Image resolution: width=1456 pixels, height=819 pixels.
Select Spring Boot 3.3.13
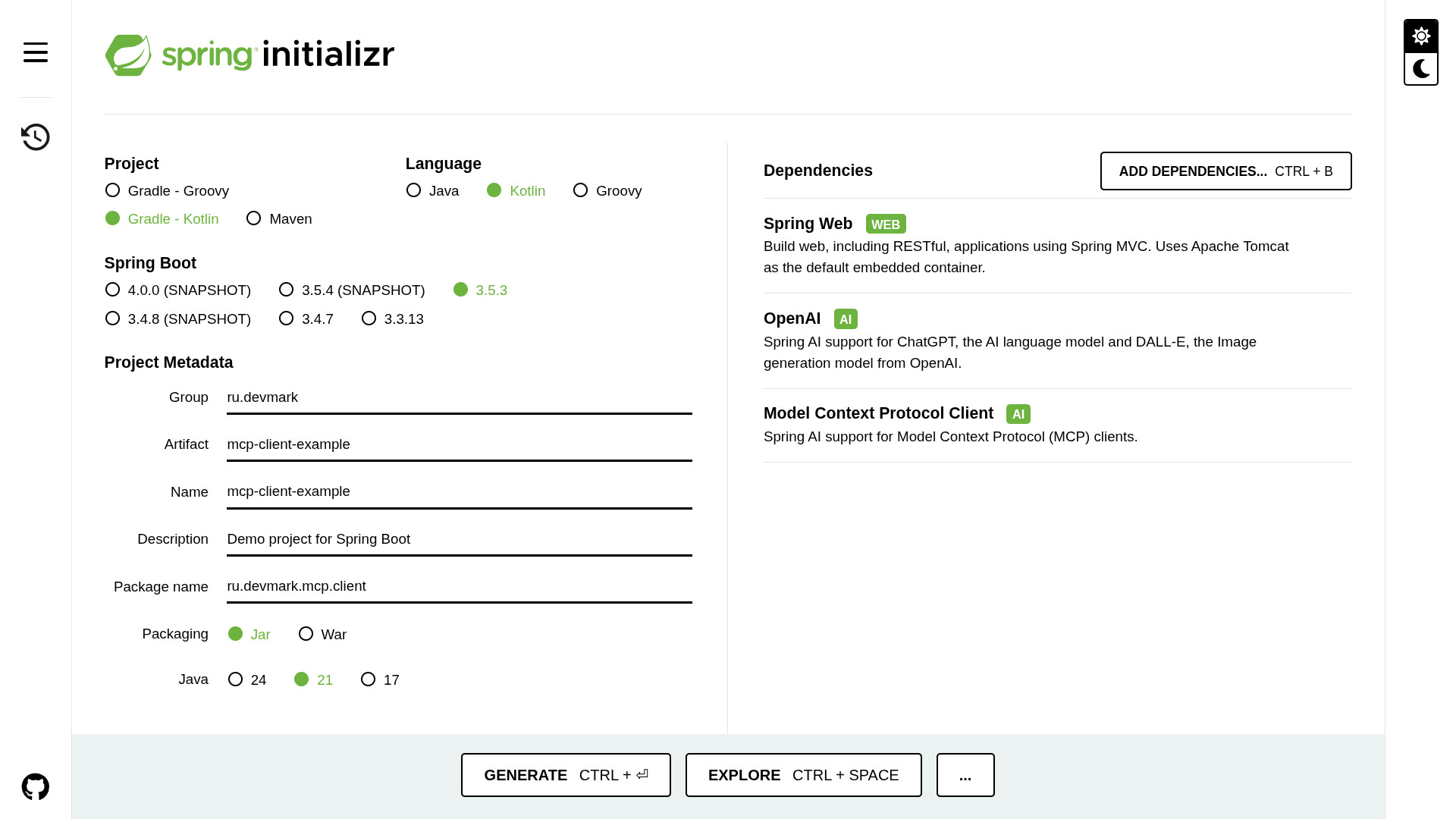click(392, 319)
